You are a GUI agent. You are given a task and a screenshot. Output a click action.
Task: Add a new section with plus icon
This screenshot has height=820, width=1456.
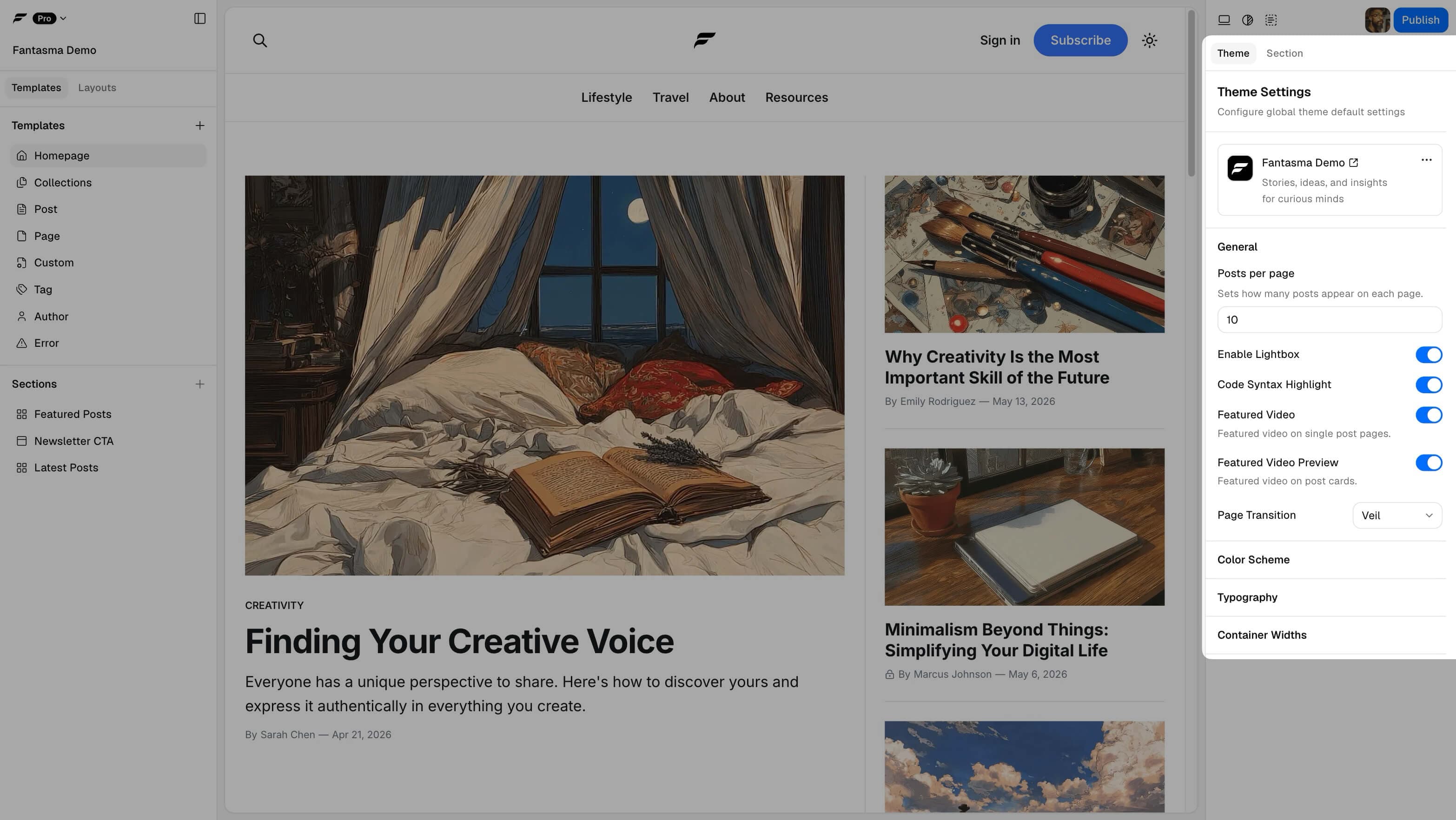[x=199, y=384]
